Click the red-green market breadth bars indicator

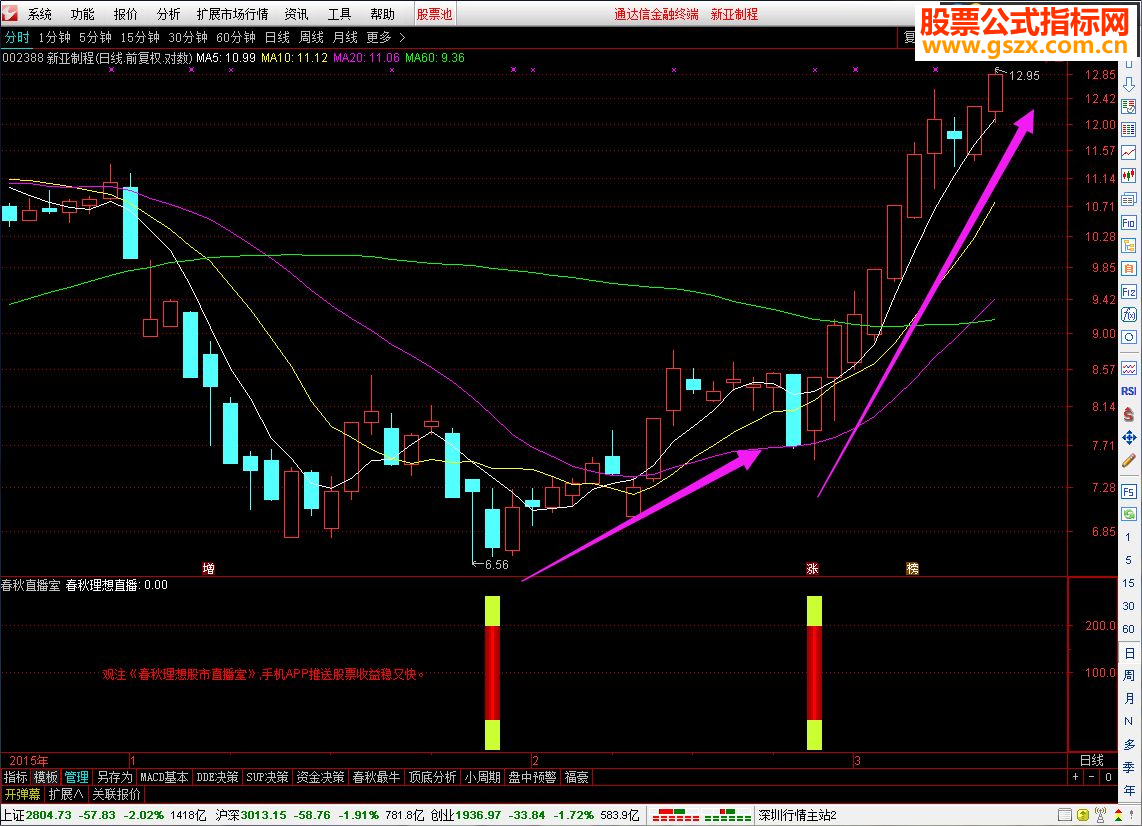coord(702,815)
